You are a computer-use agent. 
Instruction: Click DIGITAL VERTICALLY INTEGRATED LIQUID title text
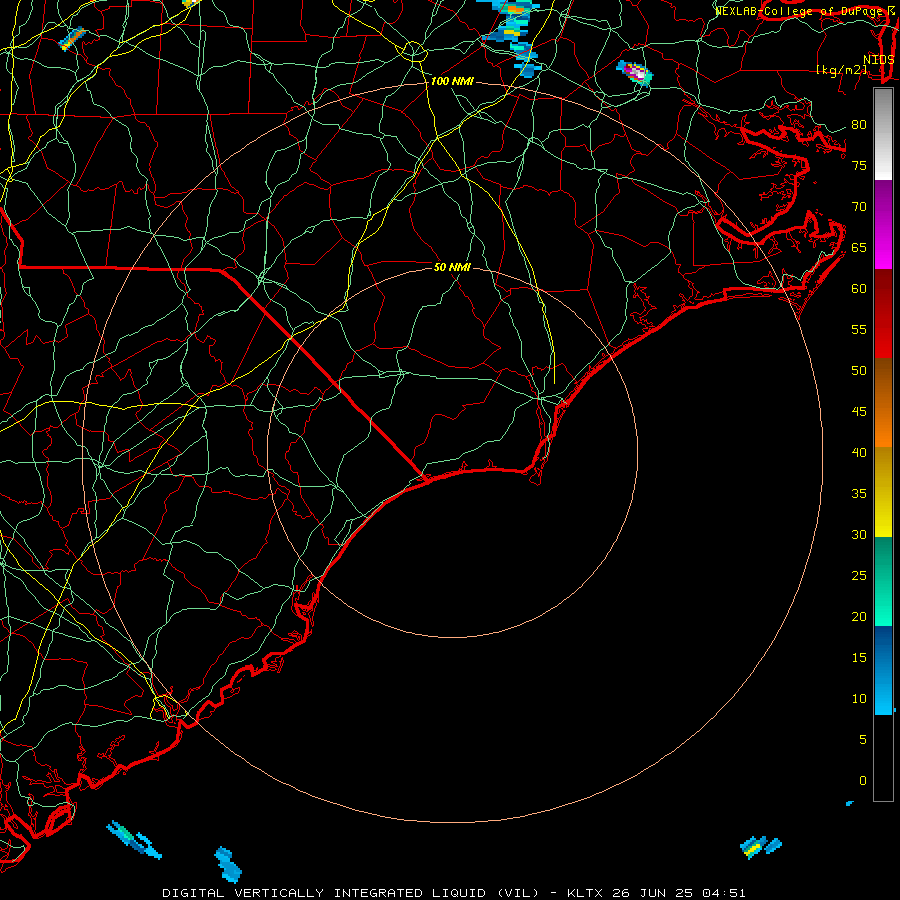[x=327, y=893]
